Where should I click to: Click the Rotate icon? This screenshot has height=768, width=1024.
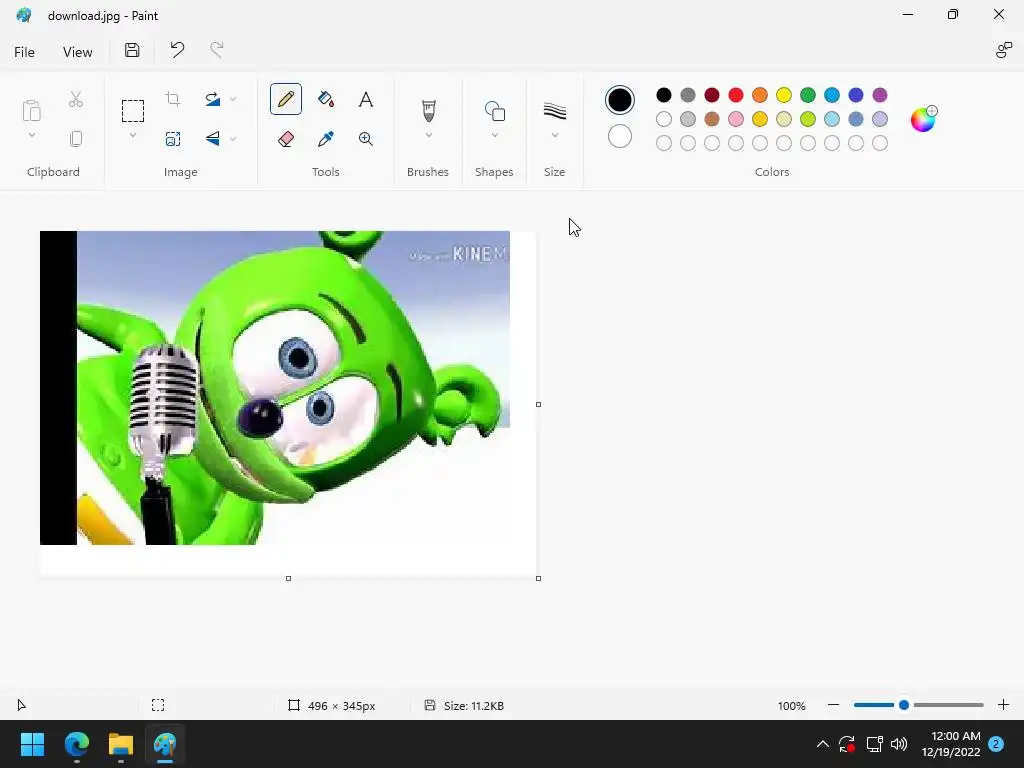coord(212,99)
